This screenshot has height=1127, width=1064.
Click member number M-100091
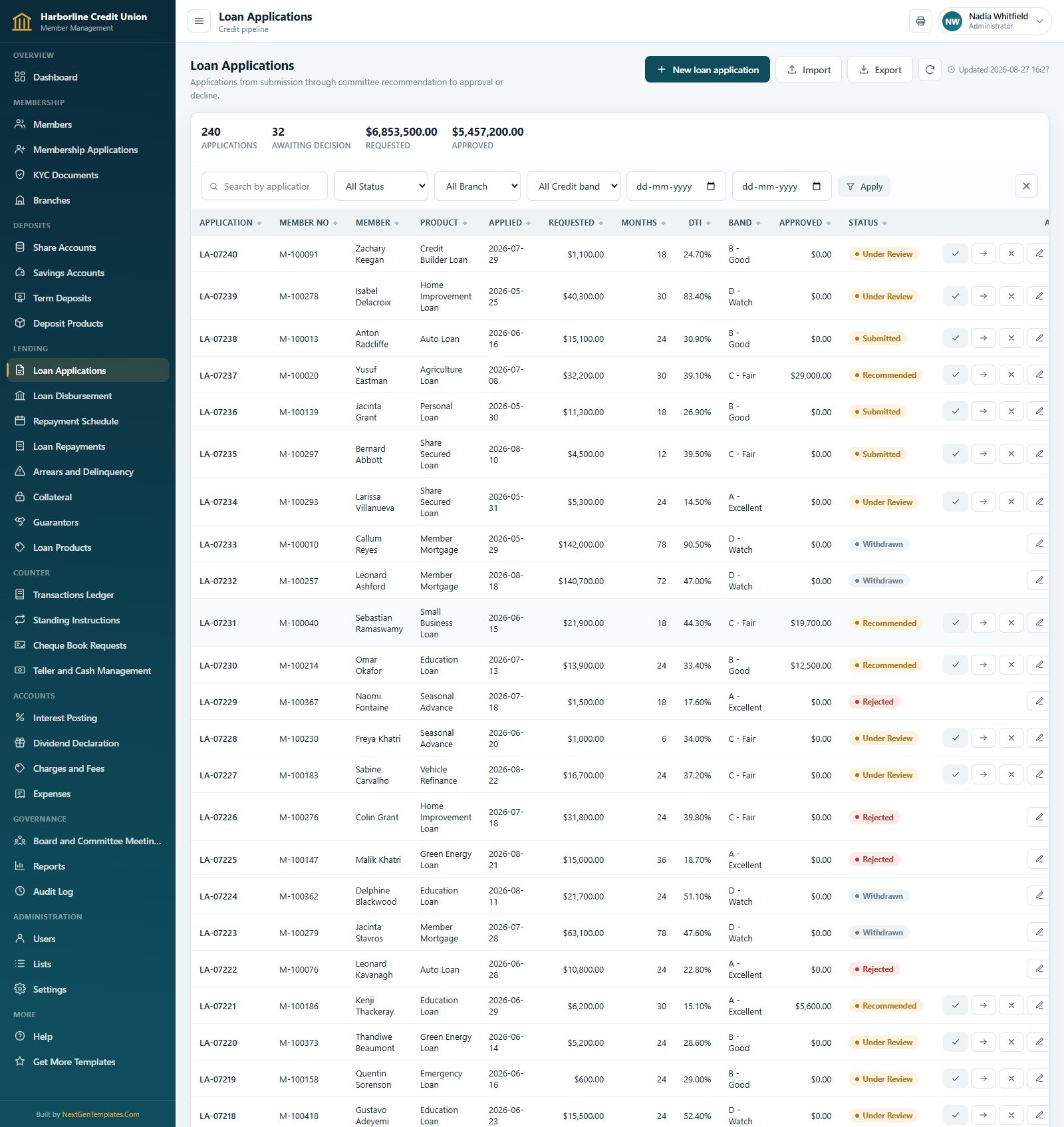coord(299,254)
